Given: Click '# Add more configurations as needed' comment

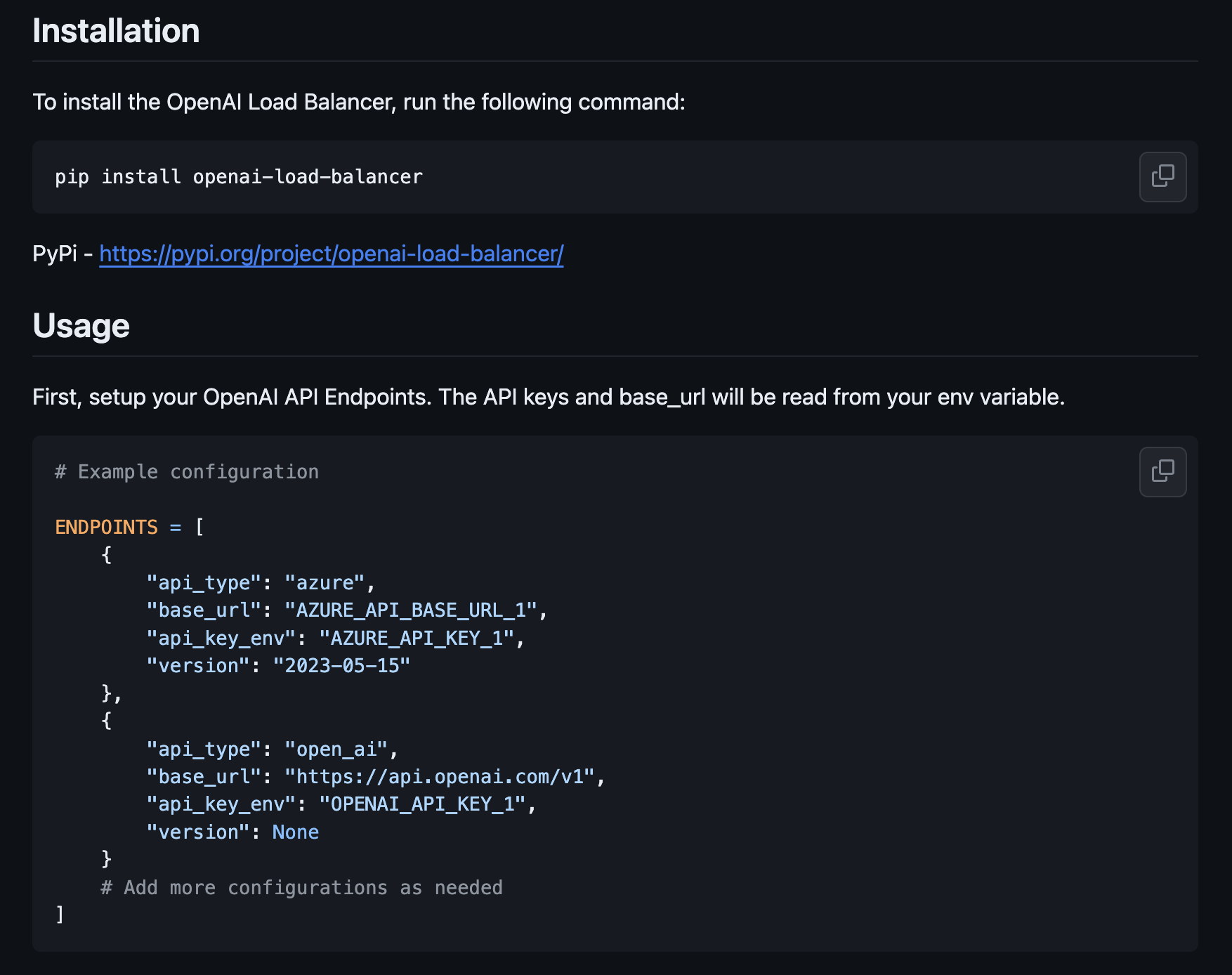Looking at the screenshot, I should click(x=302, y=887).
